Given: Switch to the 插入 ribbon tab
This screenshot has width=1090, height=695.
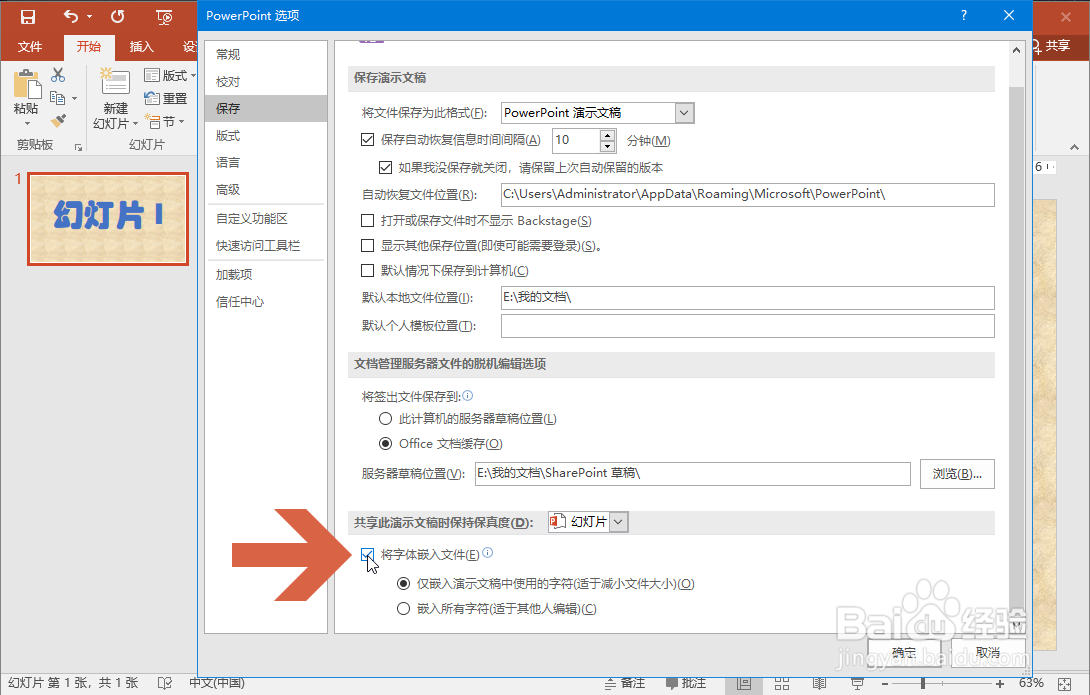Looking at the screenshot, I should [140, 45].
